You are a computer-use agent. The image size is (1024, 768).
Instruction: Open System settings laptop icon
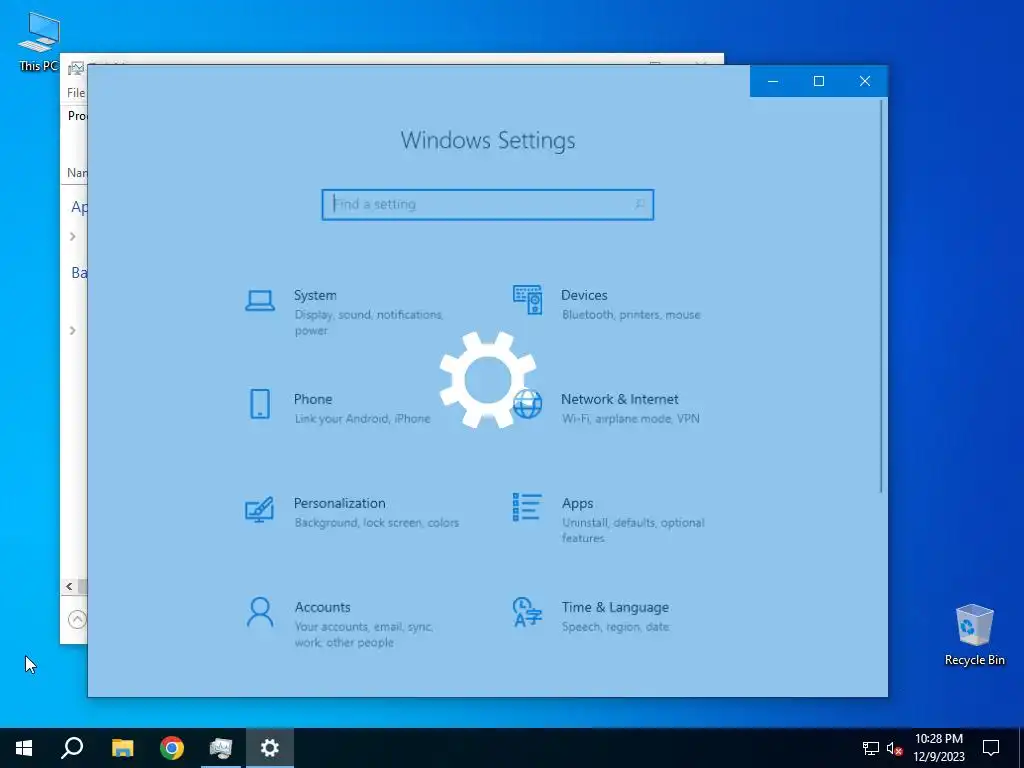click(260, 301)
